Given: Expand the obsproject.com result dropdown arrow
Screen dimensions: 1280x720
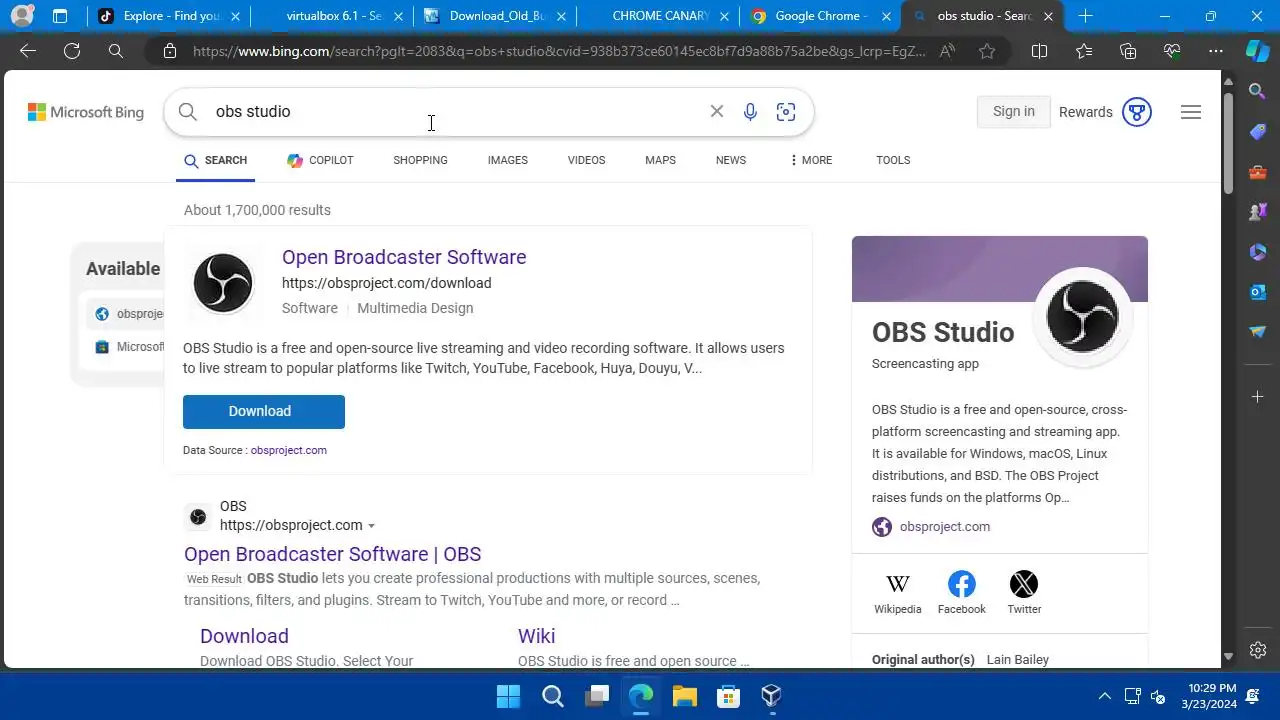Looking at the screenshot, I should [371, 526].
